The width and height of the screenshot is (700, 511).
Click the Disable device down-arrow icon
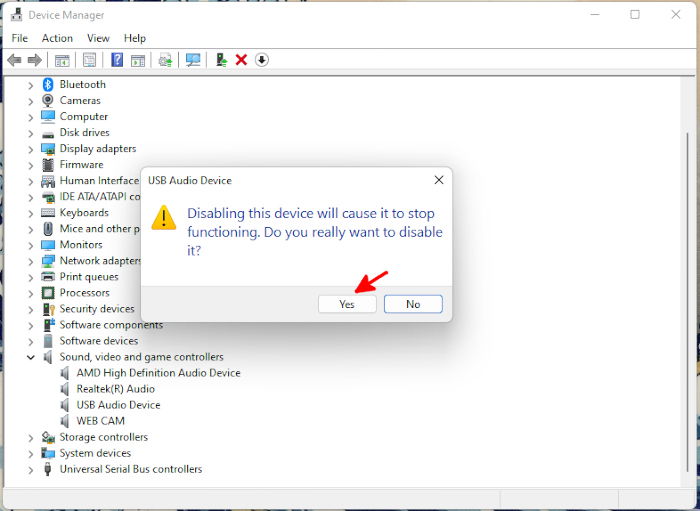click(262, 60)
